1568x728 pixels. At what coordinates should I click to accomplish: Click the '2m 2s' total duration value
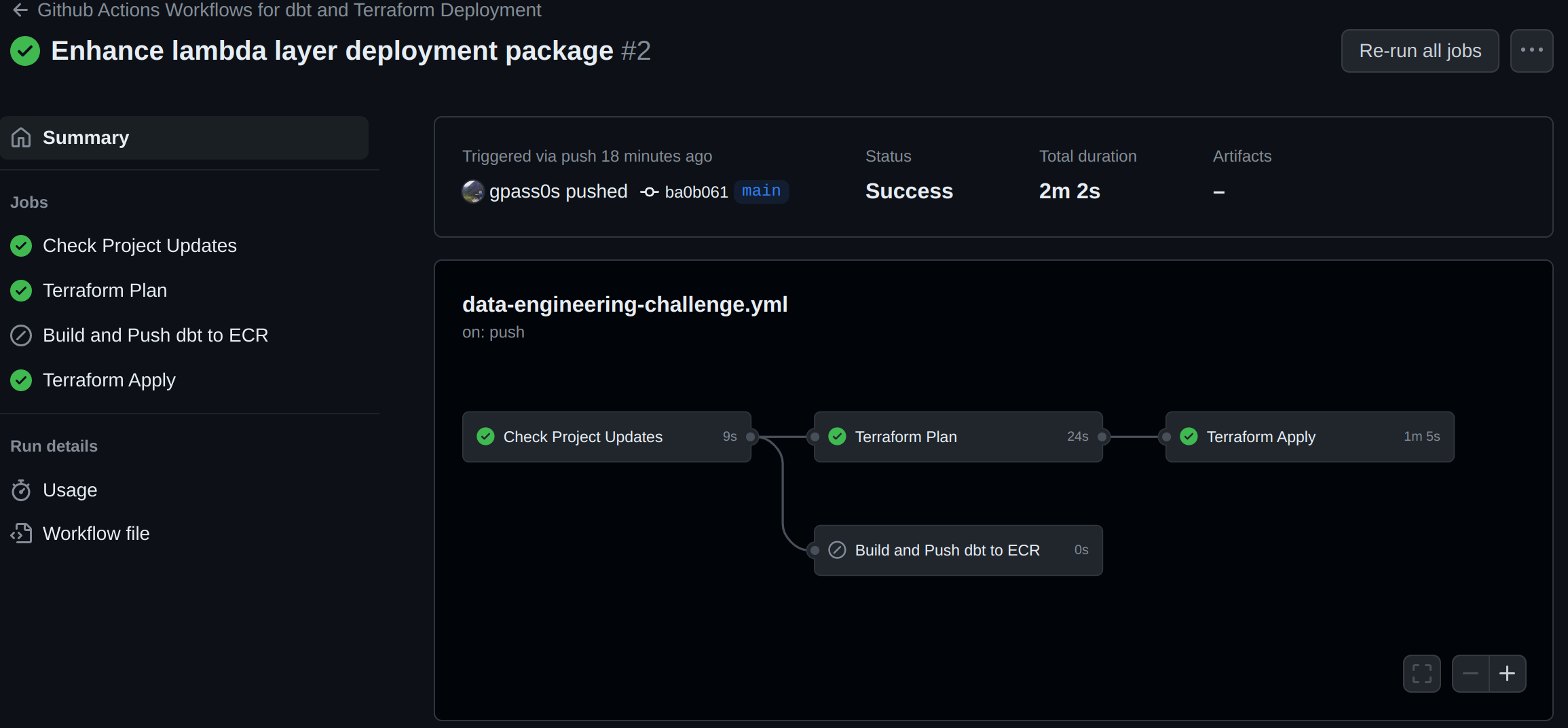point(1070,192)
